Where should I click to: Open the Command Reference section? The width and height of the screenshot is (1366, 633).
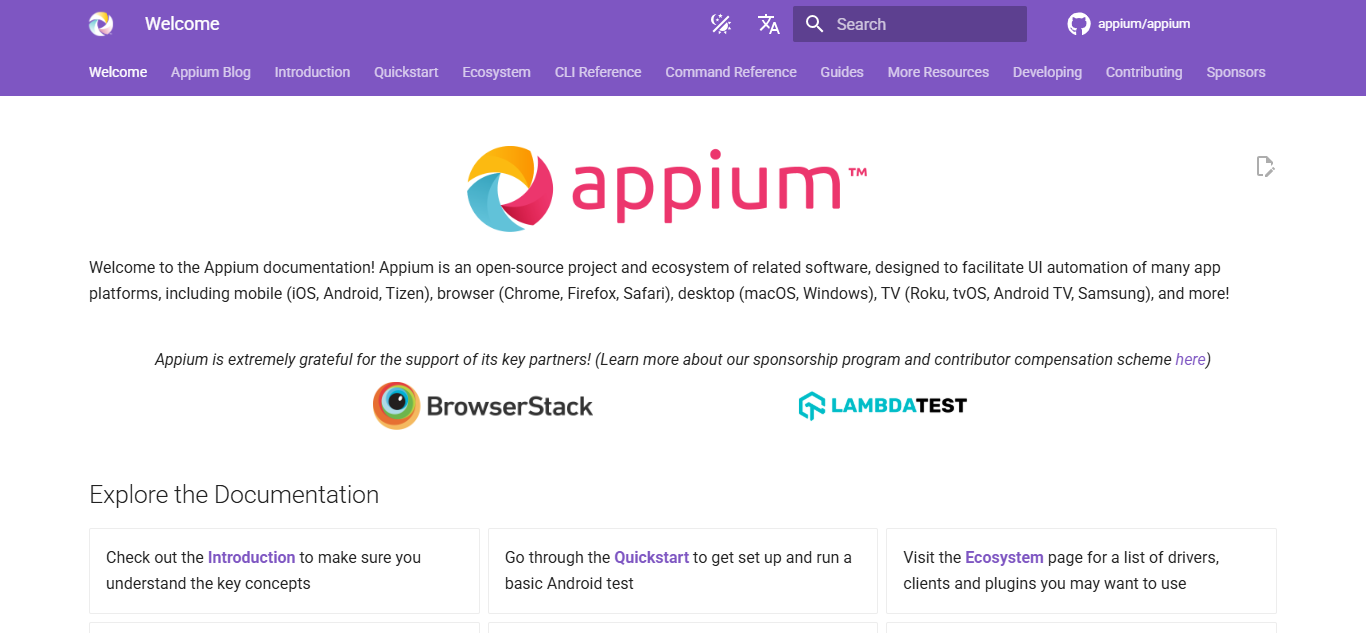[730, 71]
